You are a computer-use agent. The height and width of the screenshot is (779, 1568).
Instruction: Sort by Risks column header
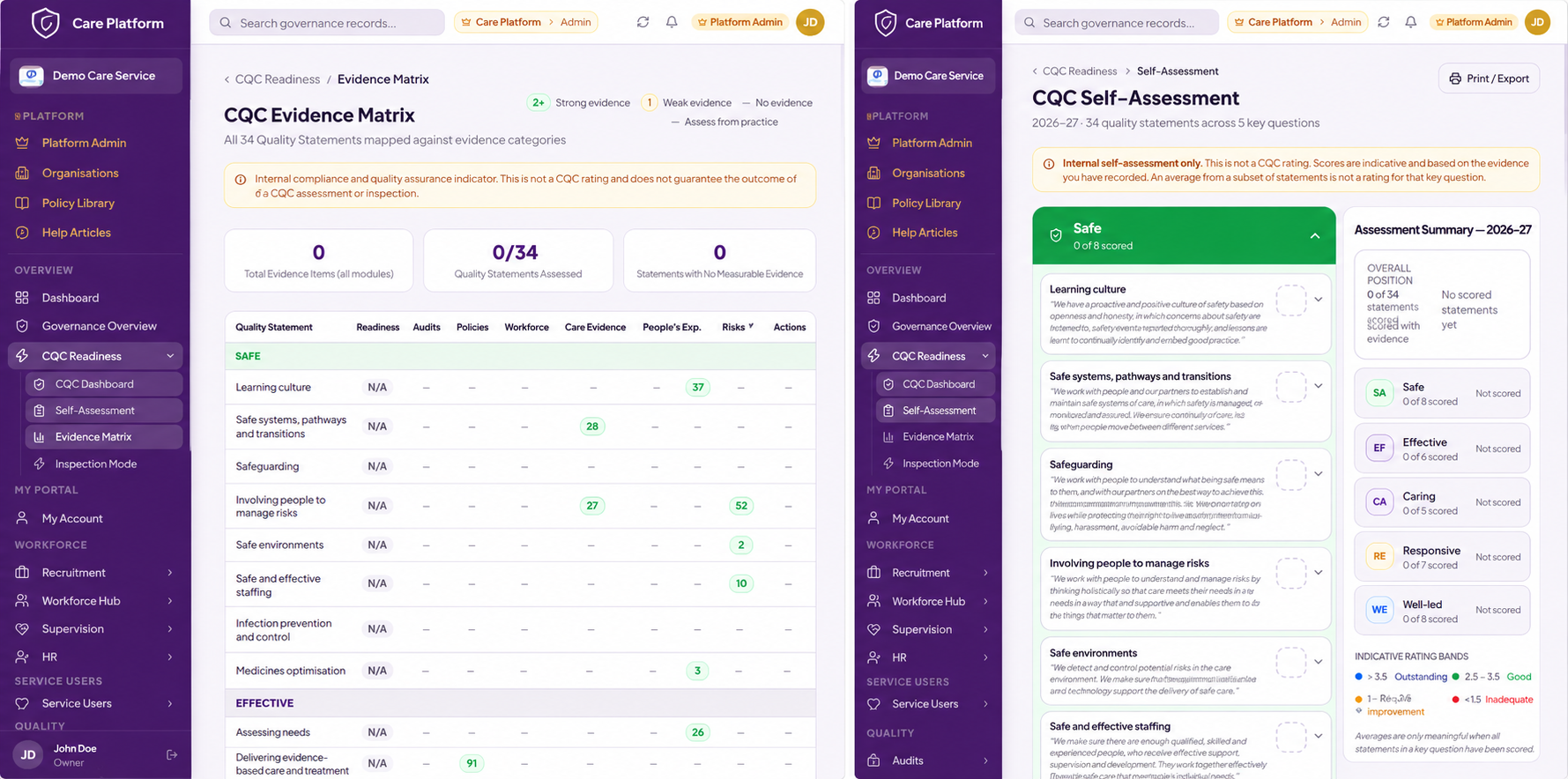point(738,327)
